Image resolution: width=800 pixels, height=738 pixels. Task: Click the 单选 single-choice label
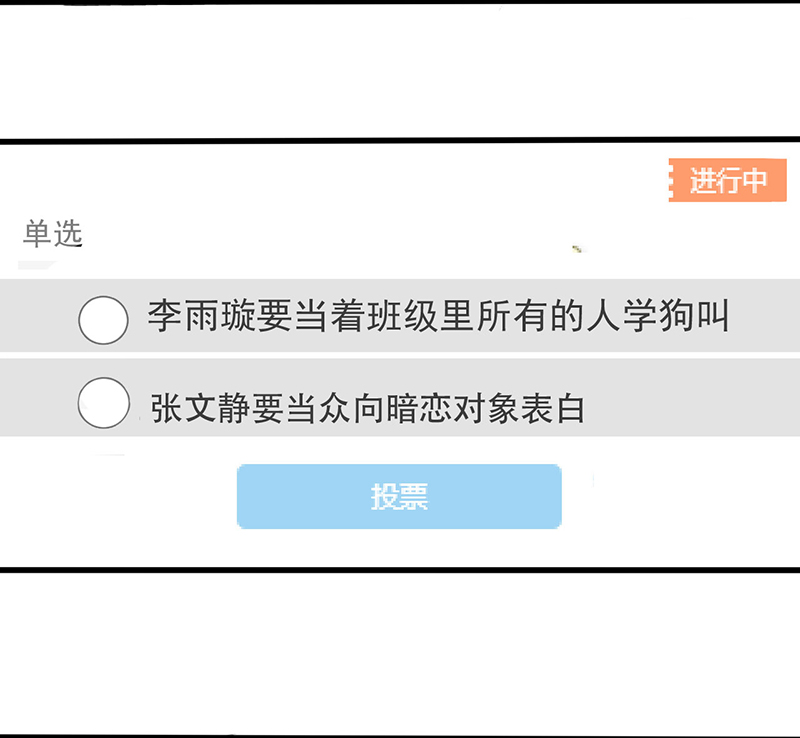coord(53,234)
